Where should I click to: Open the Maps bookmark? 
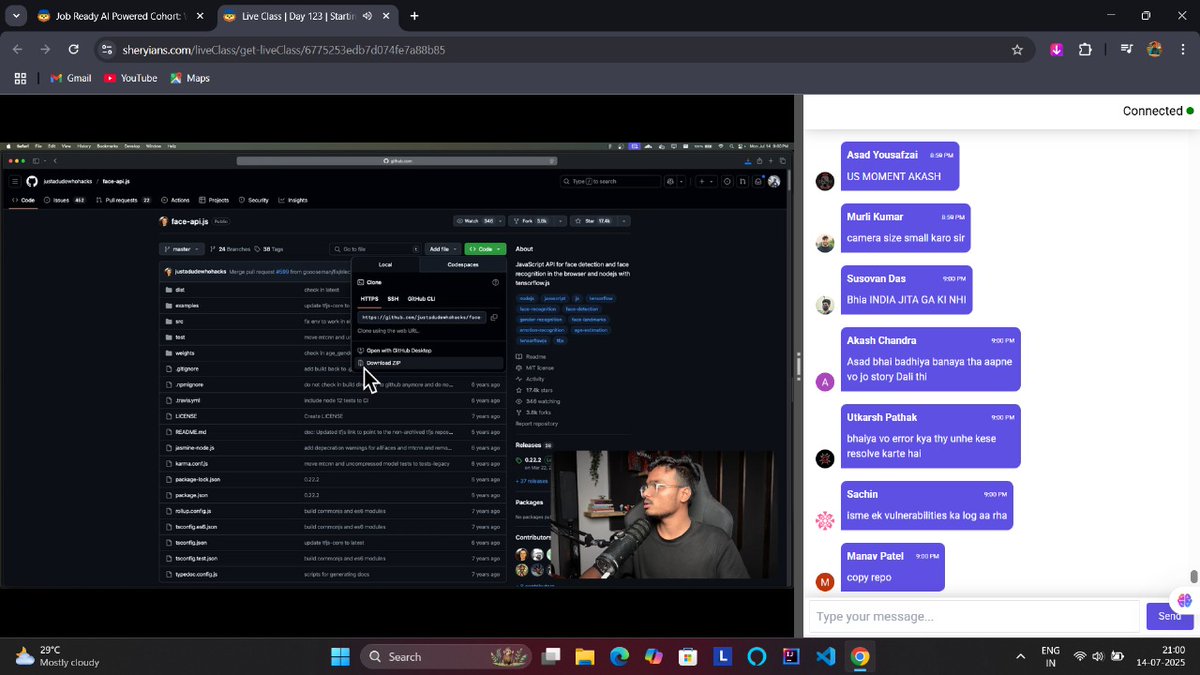(x=190, y=78)
